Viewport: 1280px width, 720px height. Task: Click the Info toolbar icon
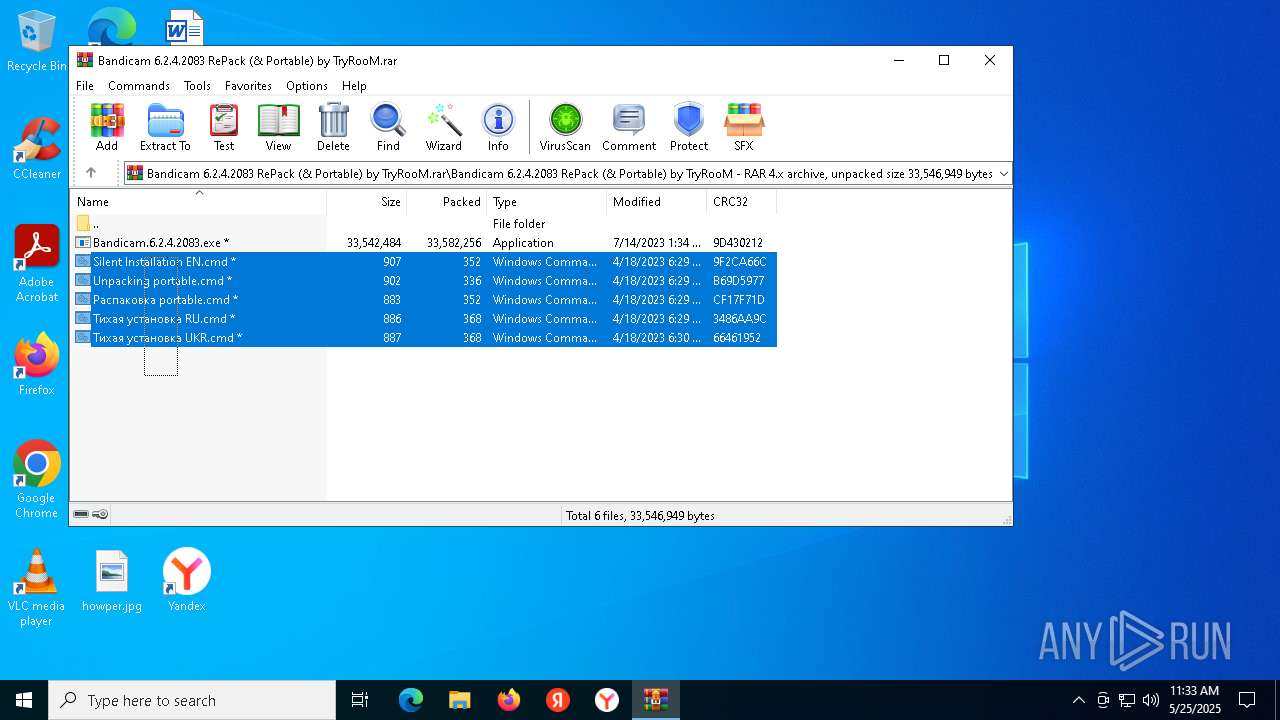498,127
